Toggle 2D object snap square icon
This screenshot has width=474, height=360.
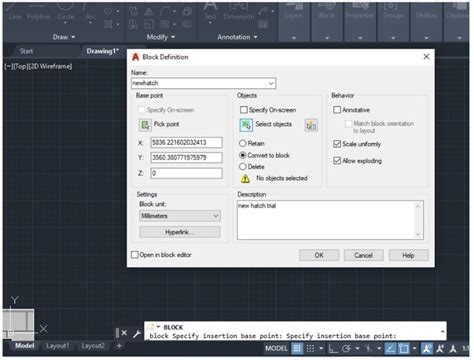(x=403, y=348)
